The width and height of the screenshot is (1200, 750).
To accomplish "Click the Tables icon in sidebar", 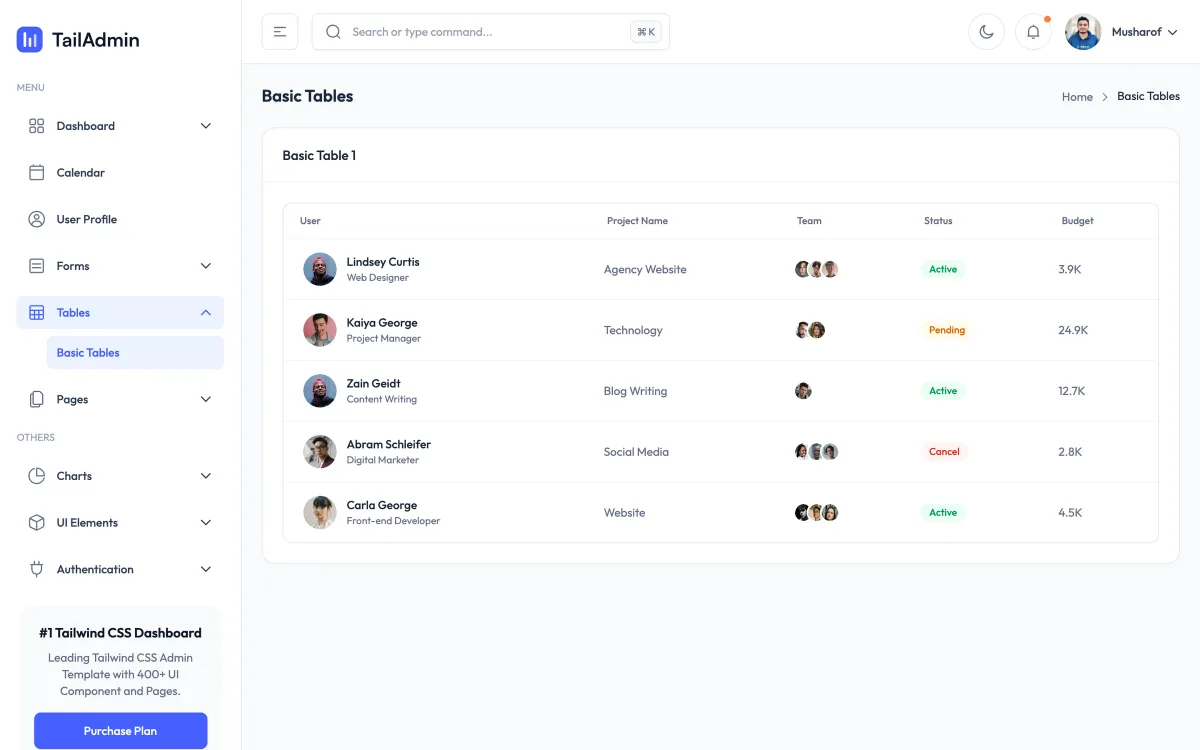I will coord(37,313).
